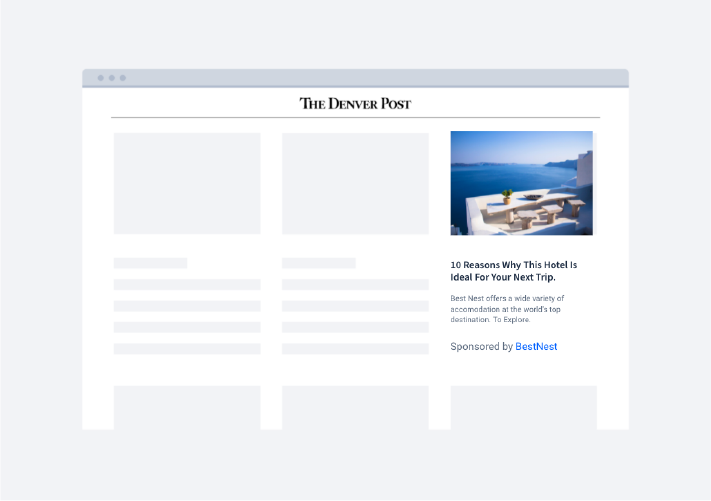Click the 'Sponsored by' label
The image size is (711, 501).
481,347
